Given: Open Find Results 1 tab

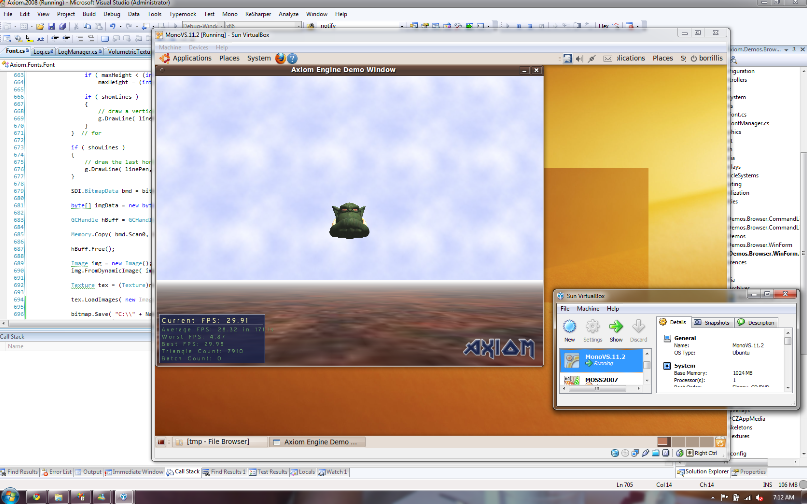Looking at the screenshot, I should pos(224,472).
